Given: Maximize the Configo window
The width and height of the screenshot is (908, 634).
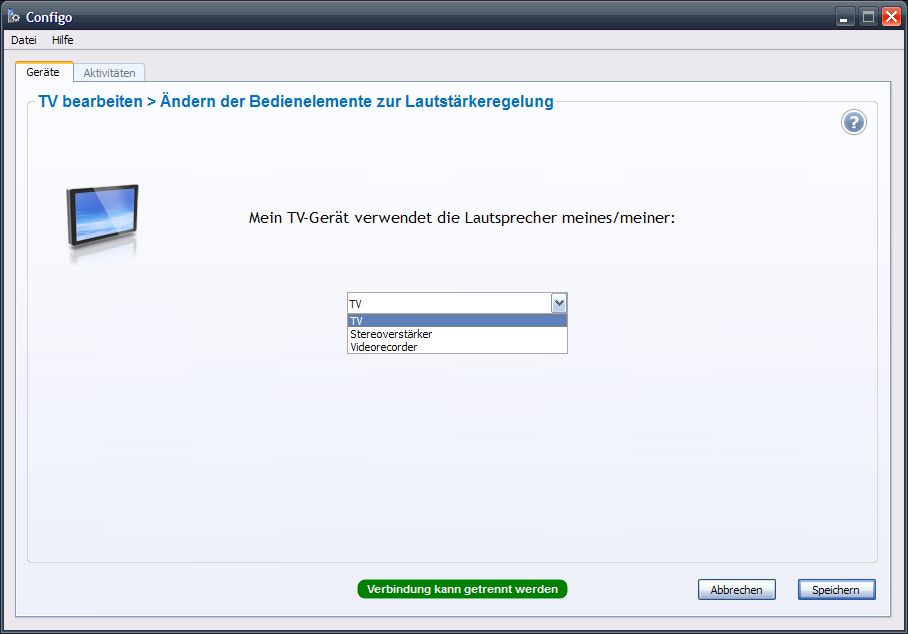Looking at the screenshot, I should click(868, 16).
